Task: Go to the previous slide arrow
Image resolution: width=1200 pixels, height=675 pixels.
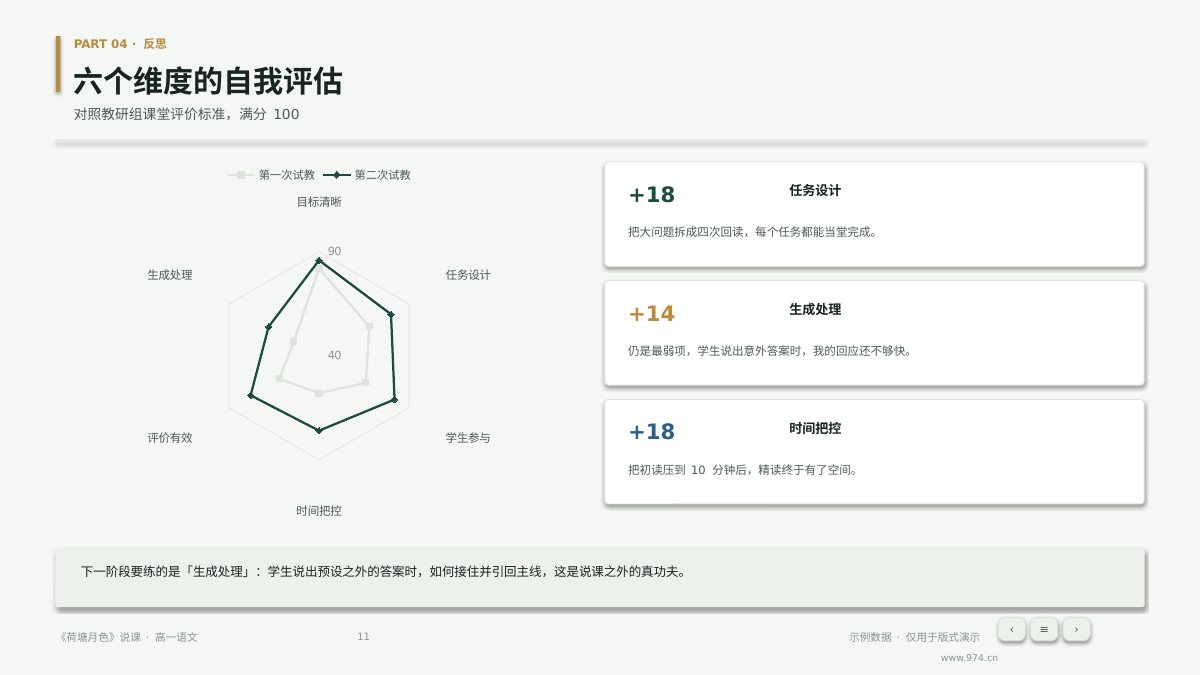Action: tap(1011, 629)
